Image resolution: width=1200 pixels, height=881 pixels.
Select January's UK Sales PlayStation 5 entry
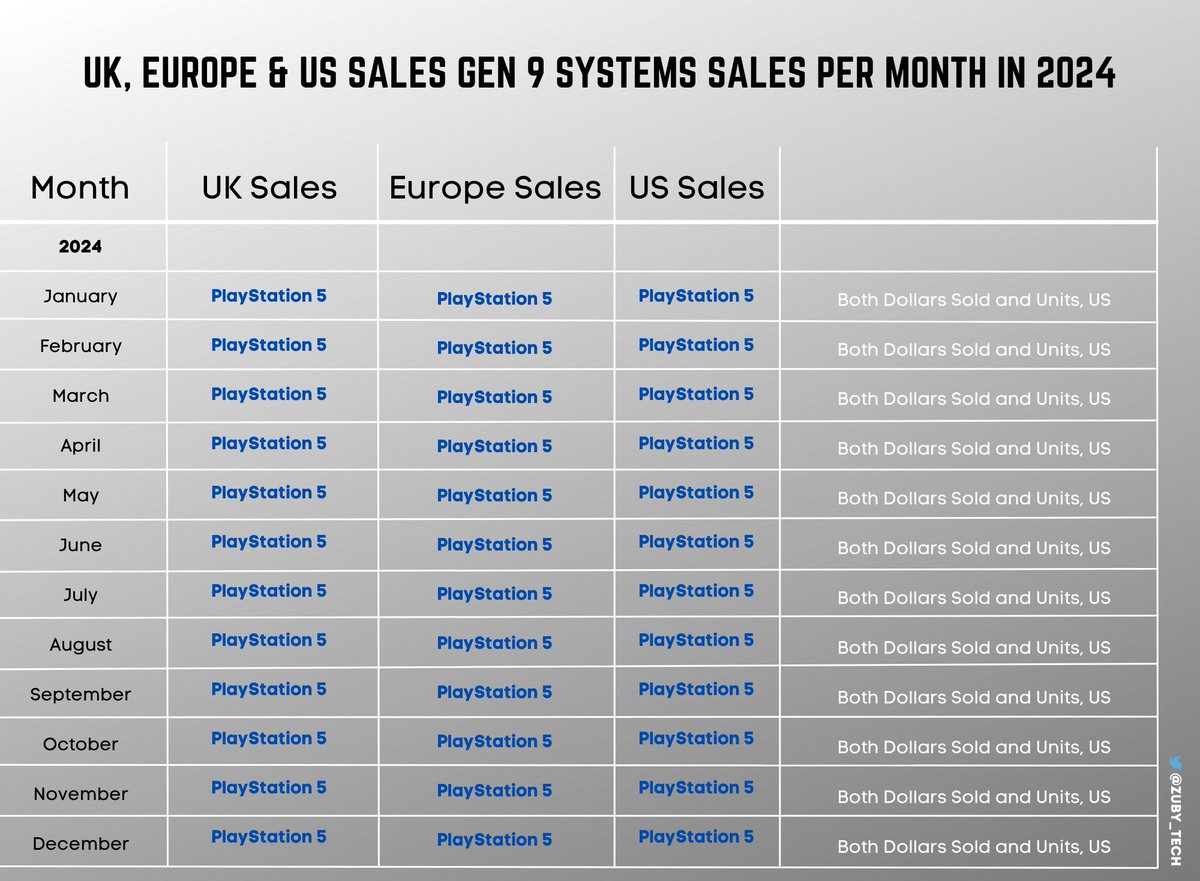pos(269,296)
